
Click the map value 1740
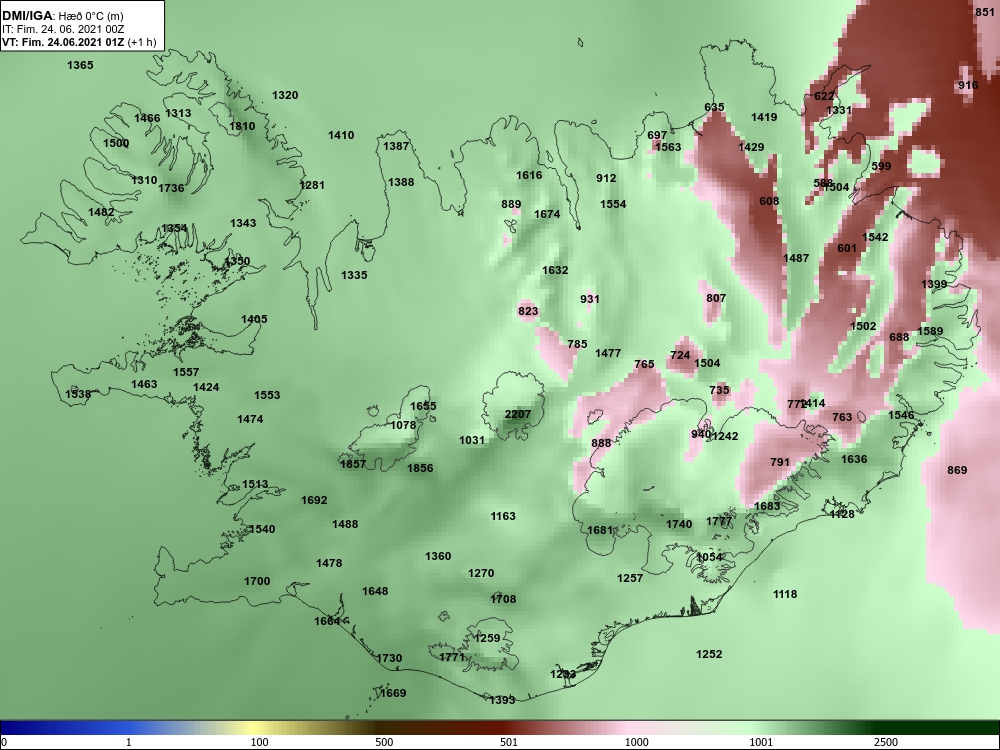pyautogui.click(x=679, y=524)
